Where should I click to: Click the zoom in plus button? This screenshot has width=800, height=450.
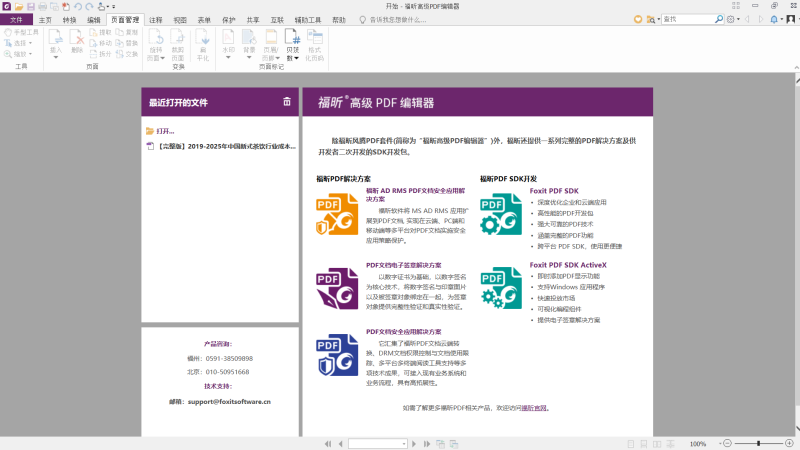coord(789,443)
